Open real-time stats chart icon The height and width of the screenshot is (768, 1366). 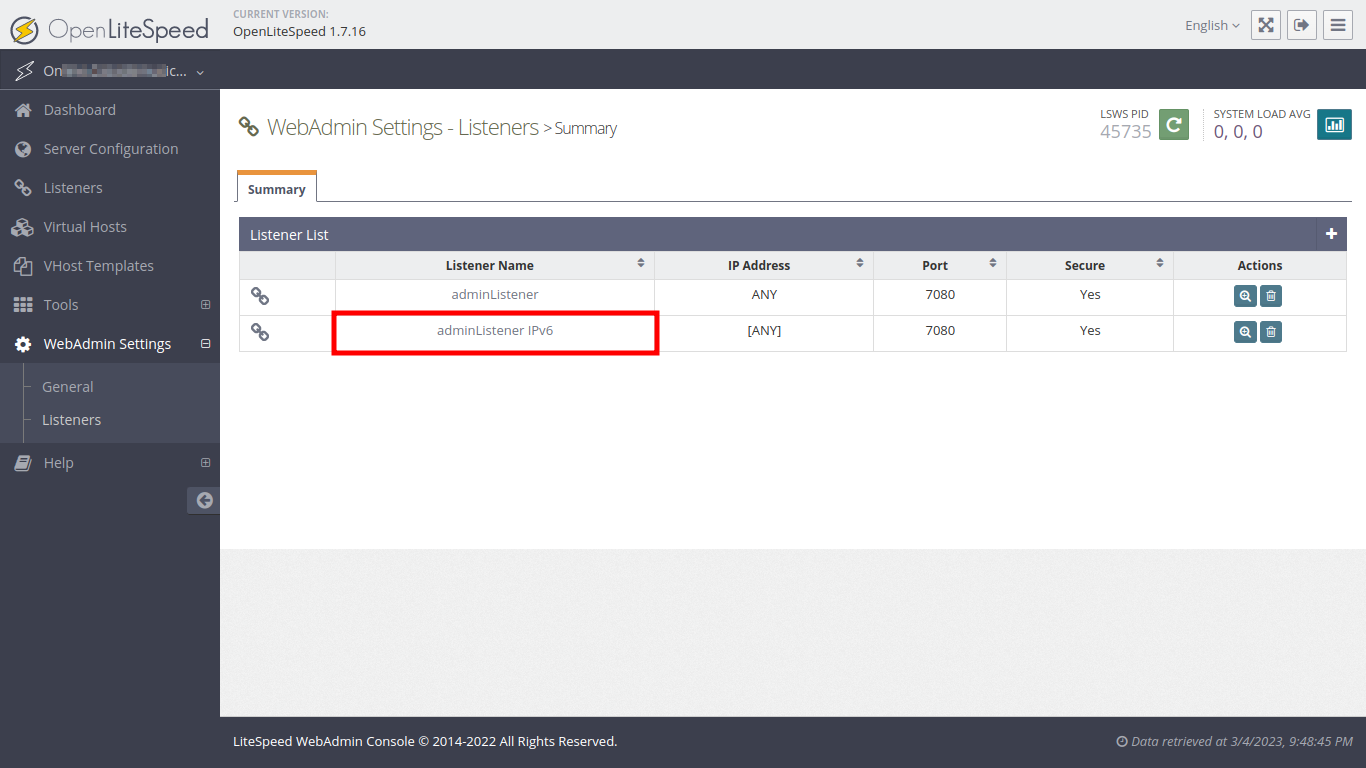[x=1334, y=125]
